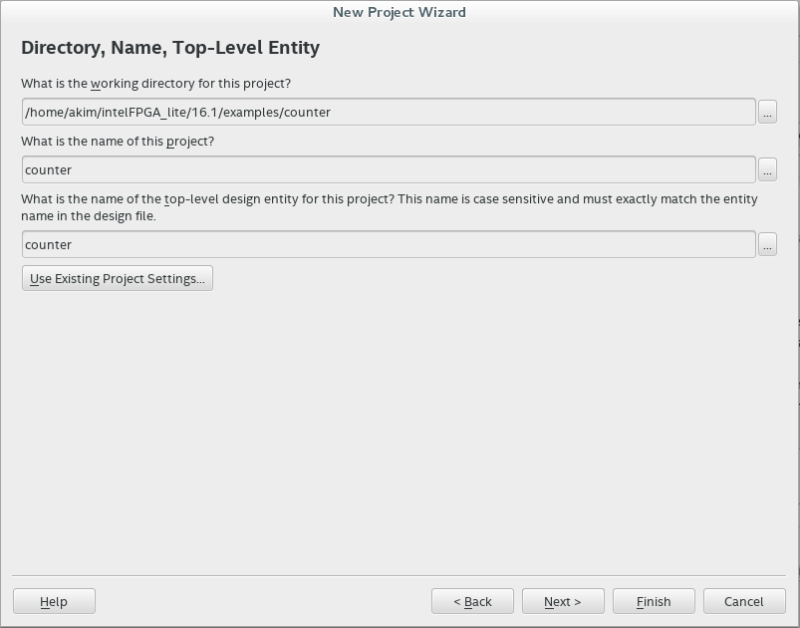800x628 pixels.
Task: Click the New Project Wizard title bar
Action: click(399, 12)
